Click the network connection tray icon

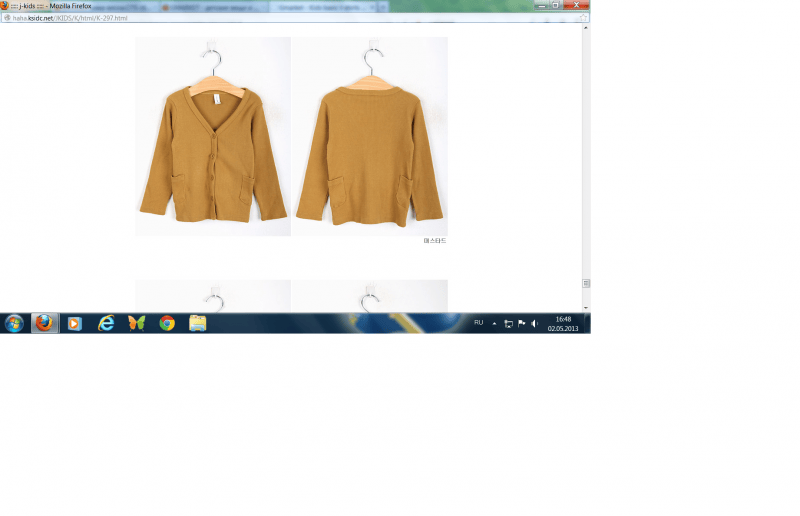509,324
